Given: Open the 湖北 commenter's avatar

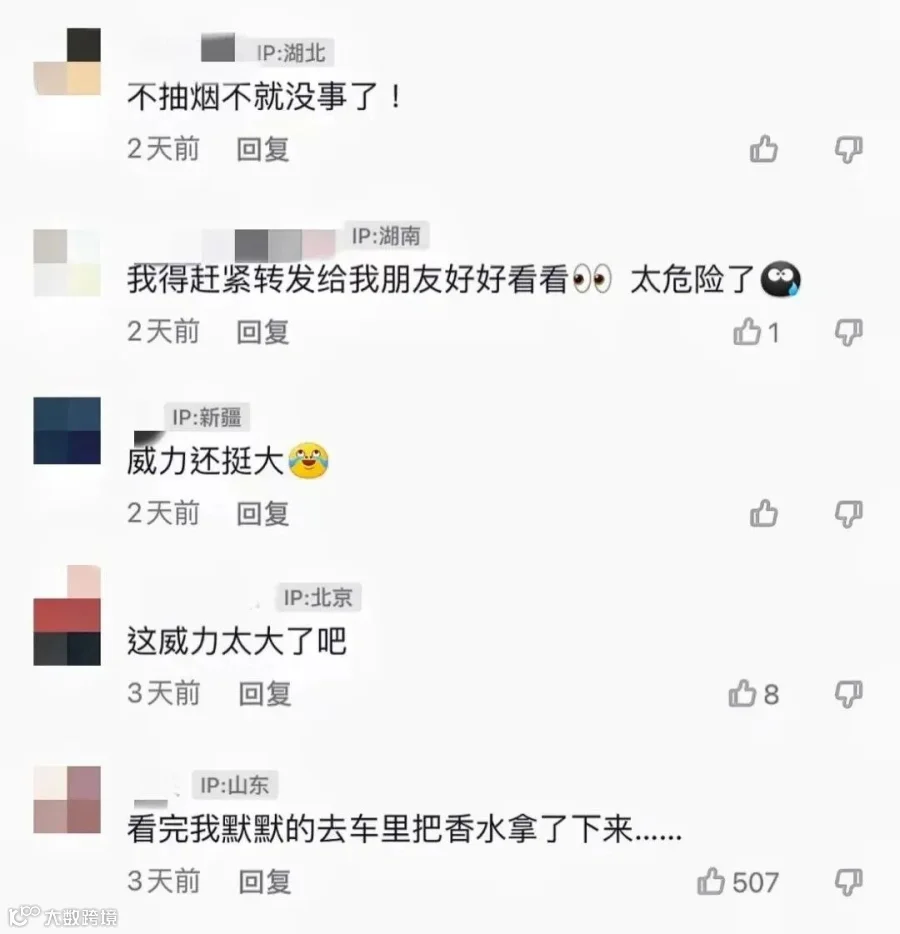Looking at the screenshot, I should (67, 61).
